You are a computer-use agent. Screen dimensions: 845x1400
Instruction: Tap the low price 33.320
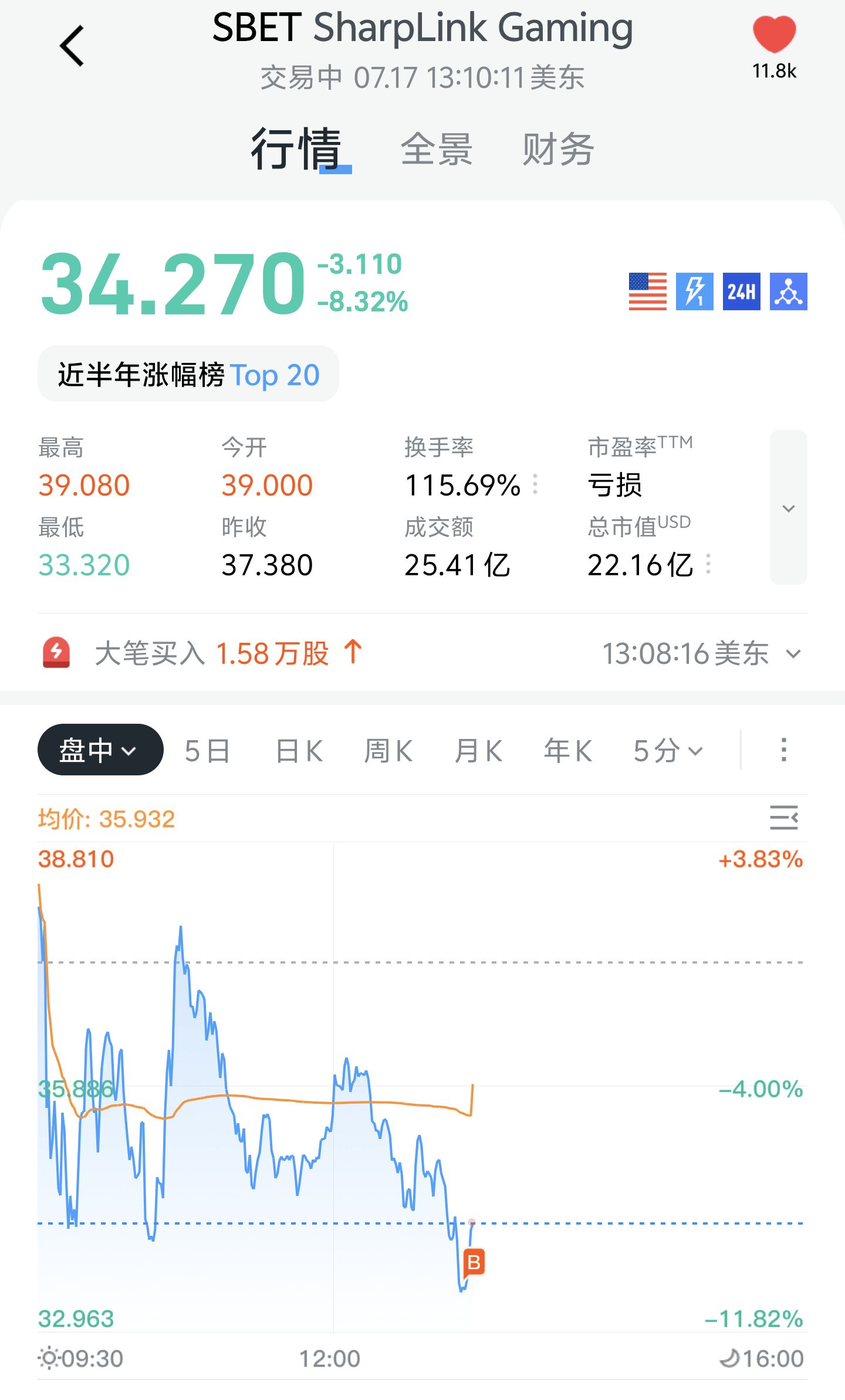coord(84,565)
